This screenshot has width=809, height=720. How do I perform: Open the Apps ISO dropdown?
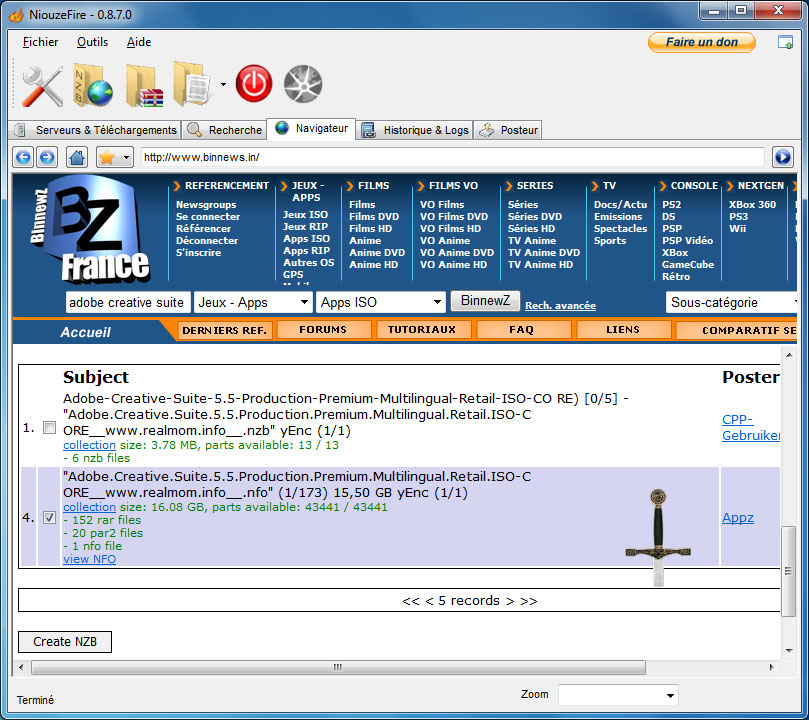coord(380,302)
